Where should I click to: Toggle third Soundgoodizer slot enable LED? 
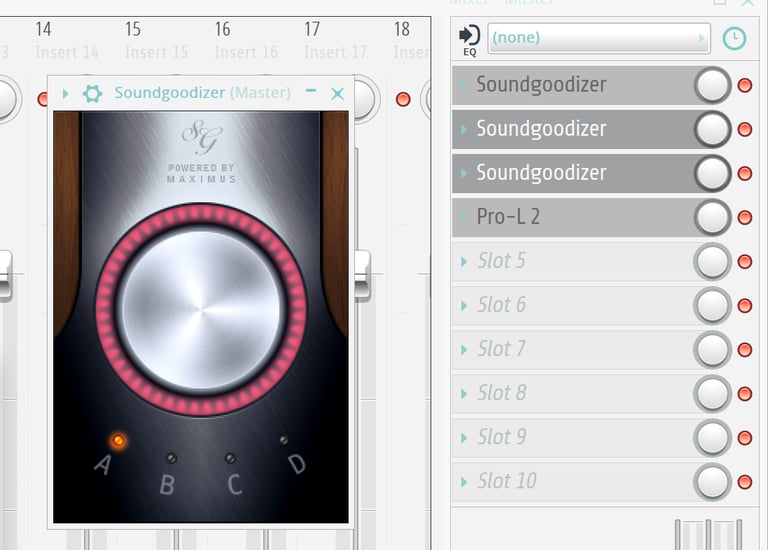[745, 173]
